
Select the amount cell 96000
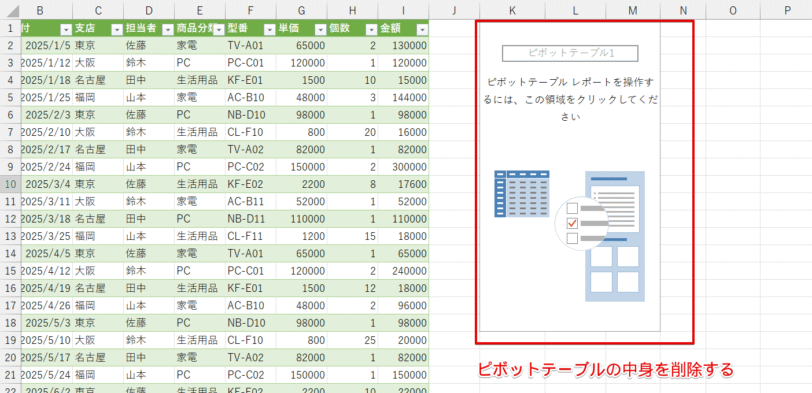pos(403,306)
